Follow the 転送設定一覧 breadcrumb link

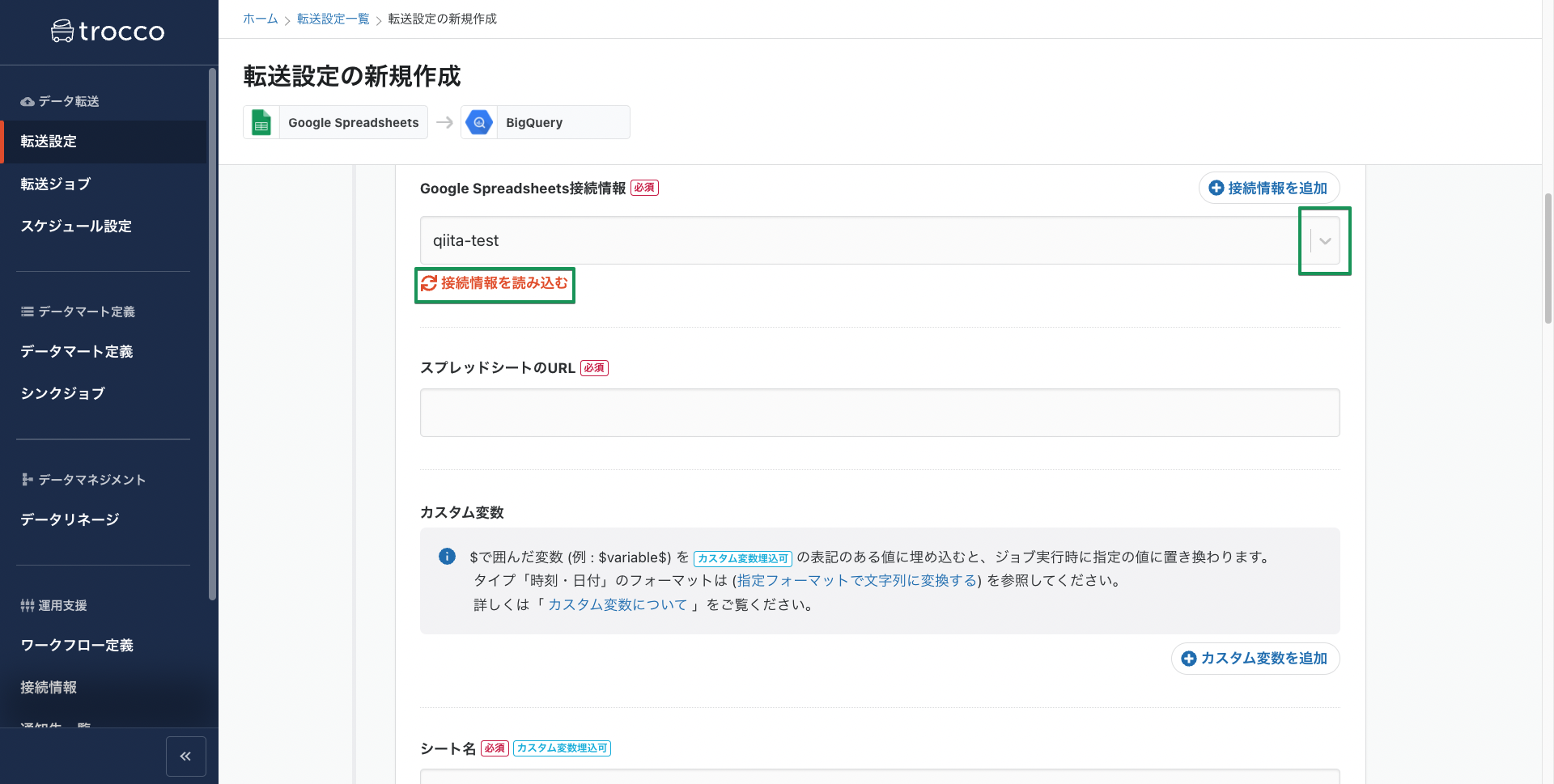333,19
